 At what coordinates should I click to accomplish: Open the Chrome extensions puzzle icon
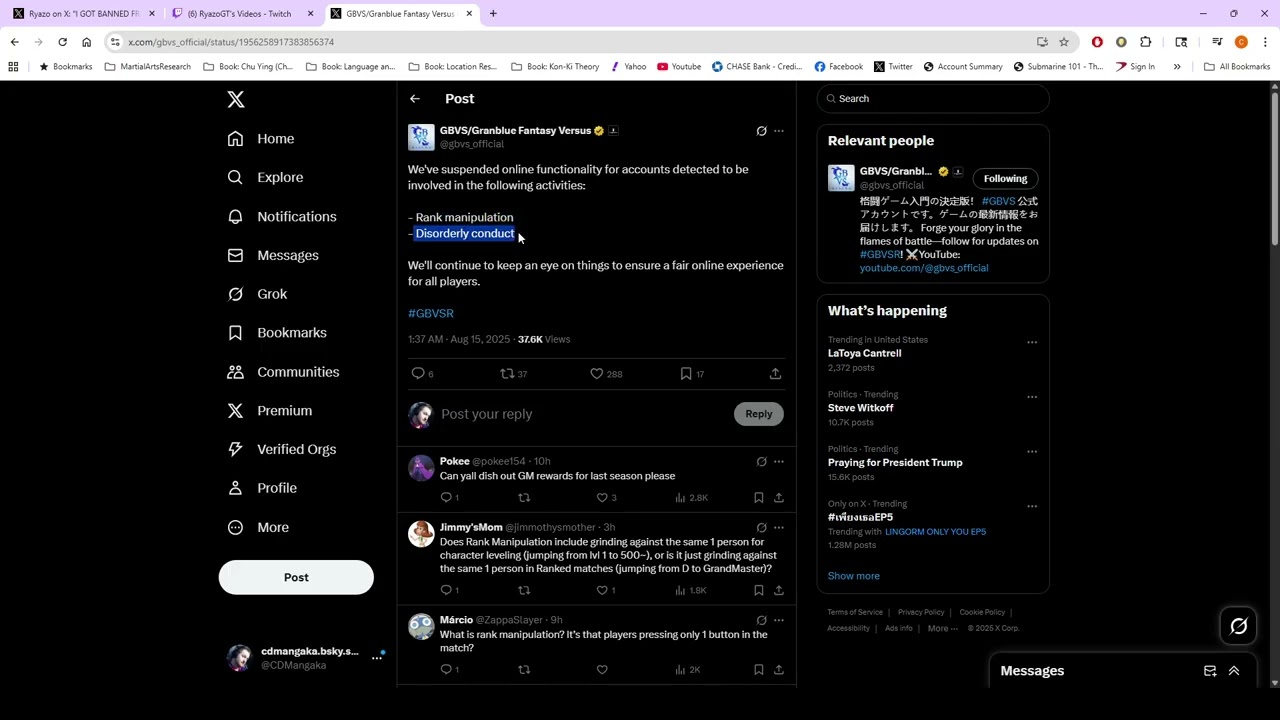pyautogui.click(x=1146, y=42)
